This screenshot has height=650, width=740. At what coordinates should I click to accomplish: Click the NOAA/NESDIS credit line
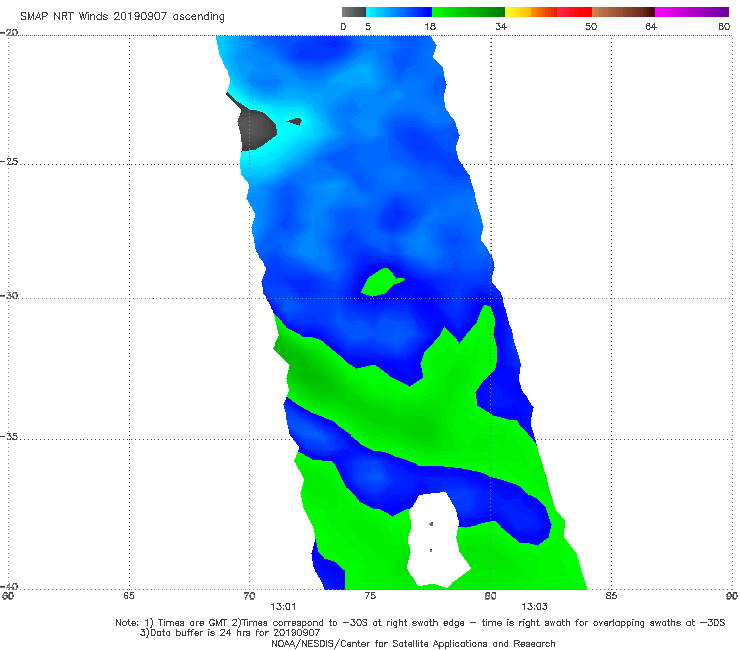coord(413,643)
